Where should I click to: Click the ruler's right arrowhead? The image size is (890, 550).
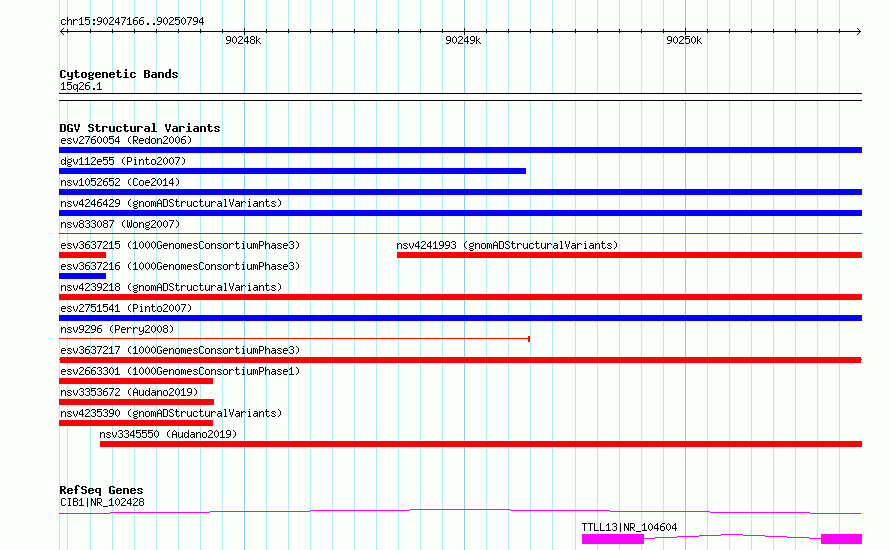(x=858, y=32)
